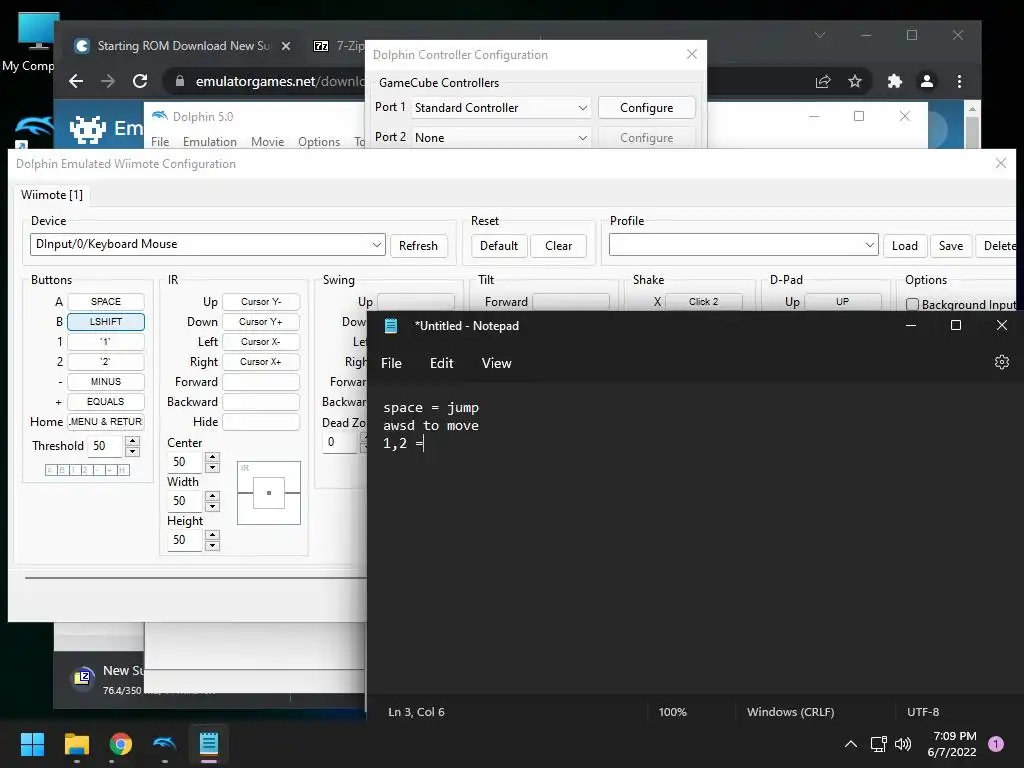Viewport: 1024px width, 768px height.
Task: Click Refresh device button
Action: 419,246
